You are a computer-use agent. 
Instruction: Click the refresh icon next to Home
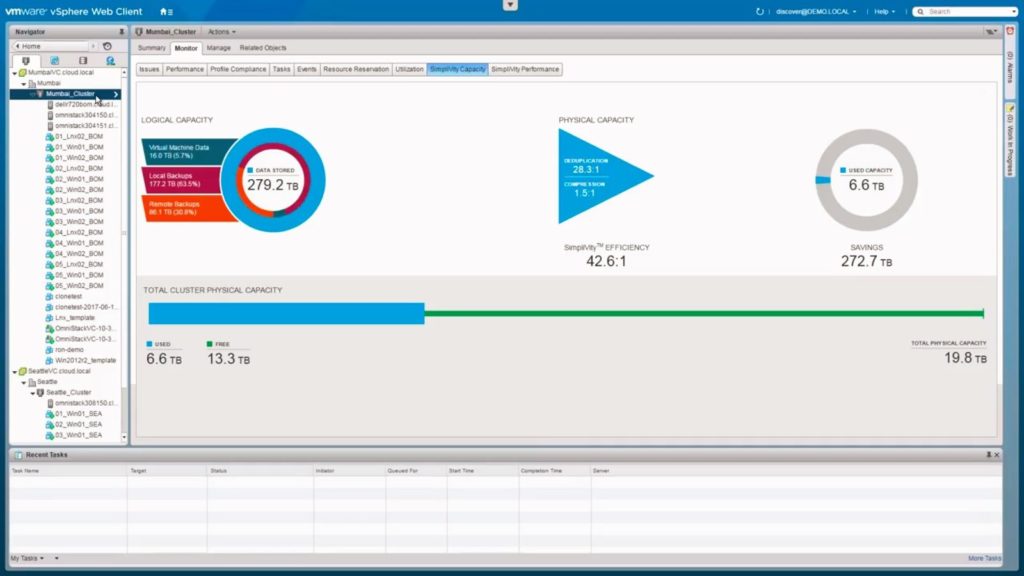point(106,45)
